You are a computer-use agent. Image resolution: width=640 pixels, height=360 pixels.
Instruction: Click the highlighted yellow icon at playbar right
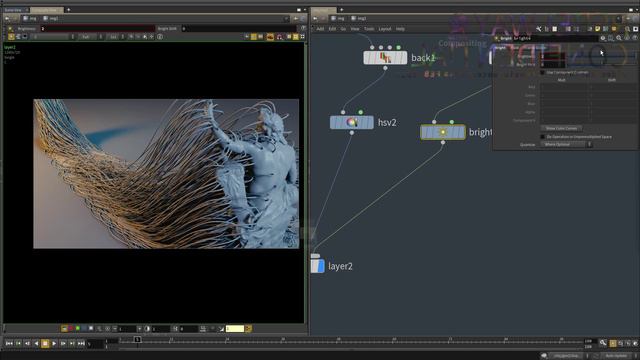click(x=613, y=344)
